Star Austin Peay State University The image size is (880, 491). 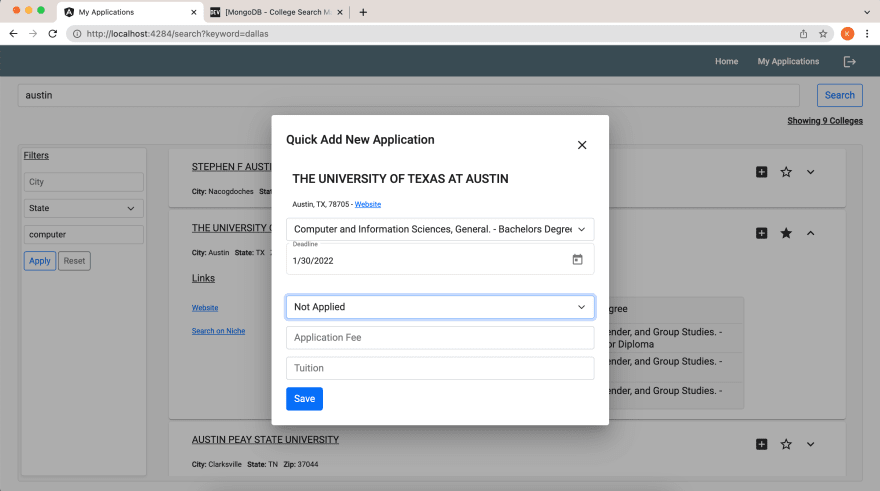click(x=786, y=444)
